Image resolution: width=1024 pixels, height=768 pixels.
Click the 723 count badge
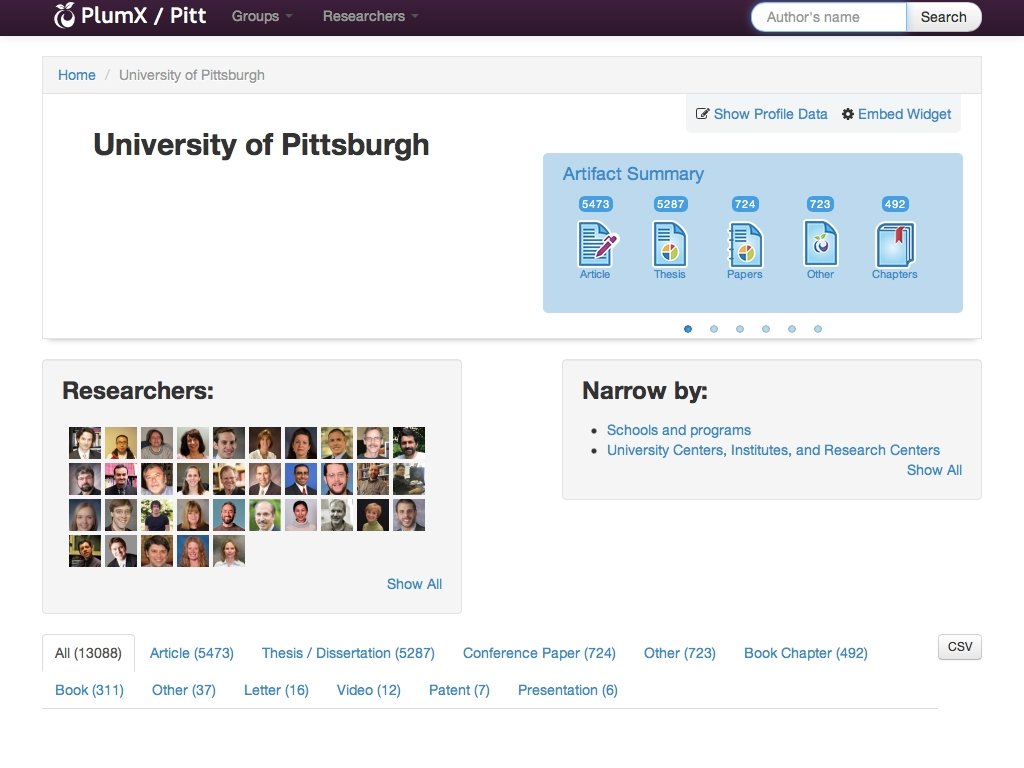pyautogui.click(x=820, y=204)
